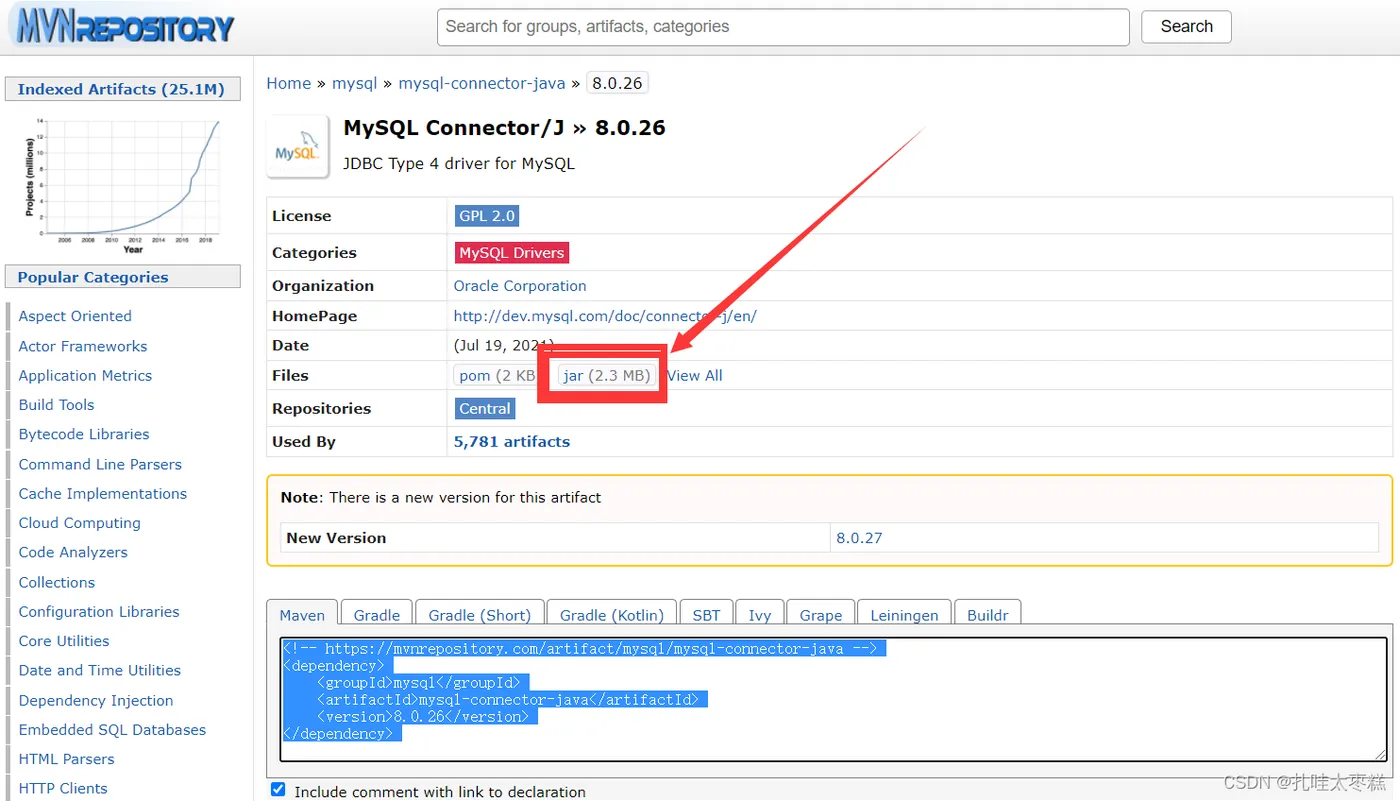Focus the artifact search input field
The image size is (1400, 801).
click(x=783, y=27)
